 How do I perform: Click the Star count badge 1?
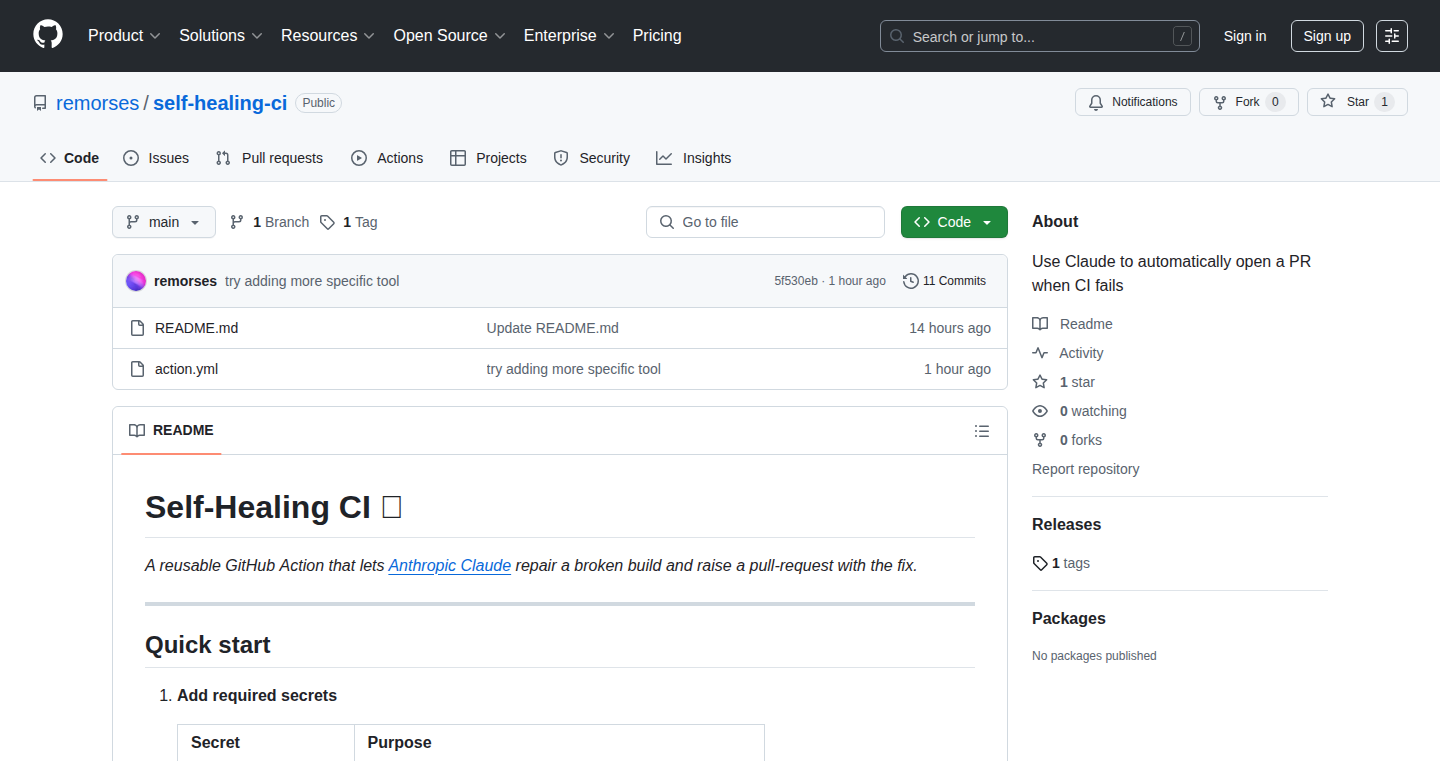1384,102
